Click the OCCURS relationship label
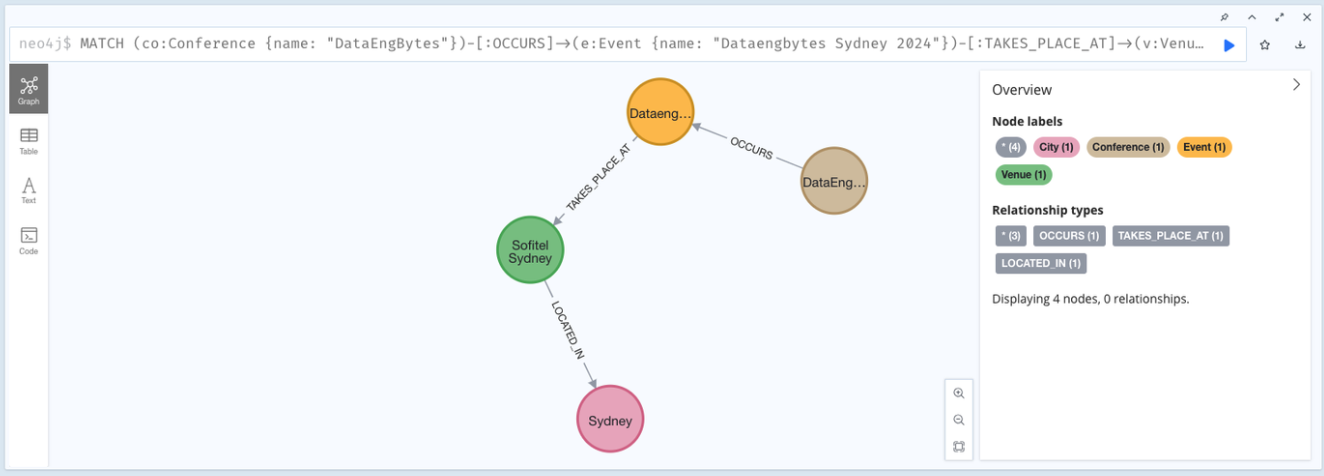Screen dimensions: 1324x476 (751, 147)
